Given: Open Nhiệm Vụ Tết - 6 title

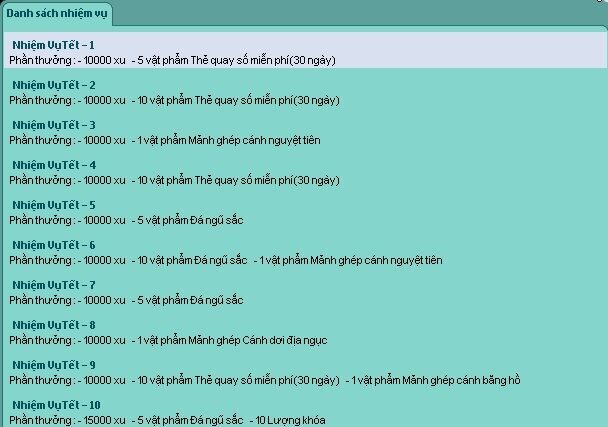Looking at the screenshot, I should pos(54,245).
